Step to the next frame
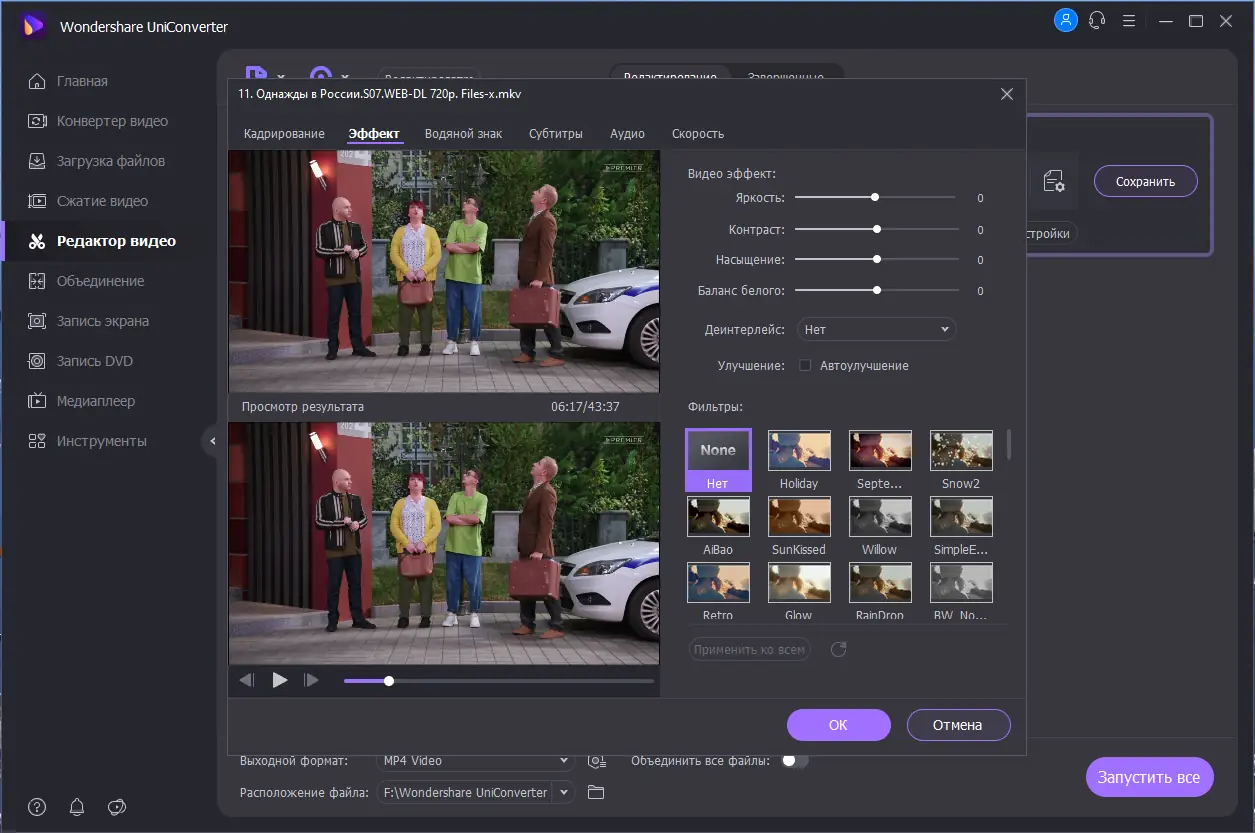Viewport: 1255px width, 833px height. pyautogui.click(x=311, y=680)
